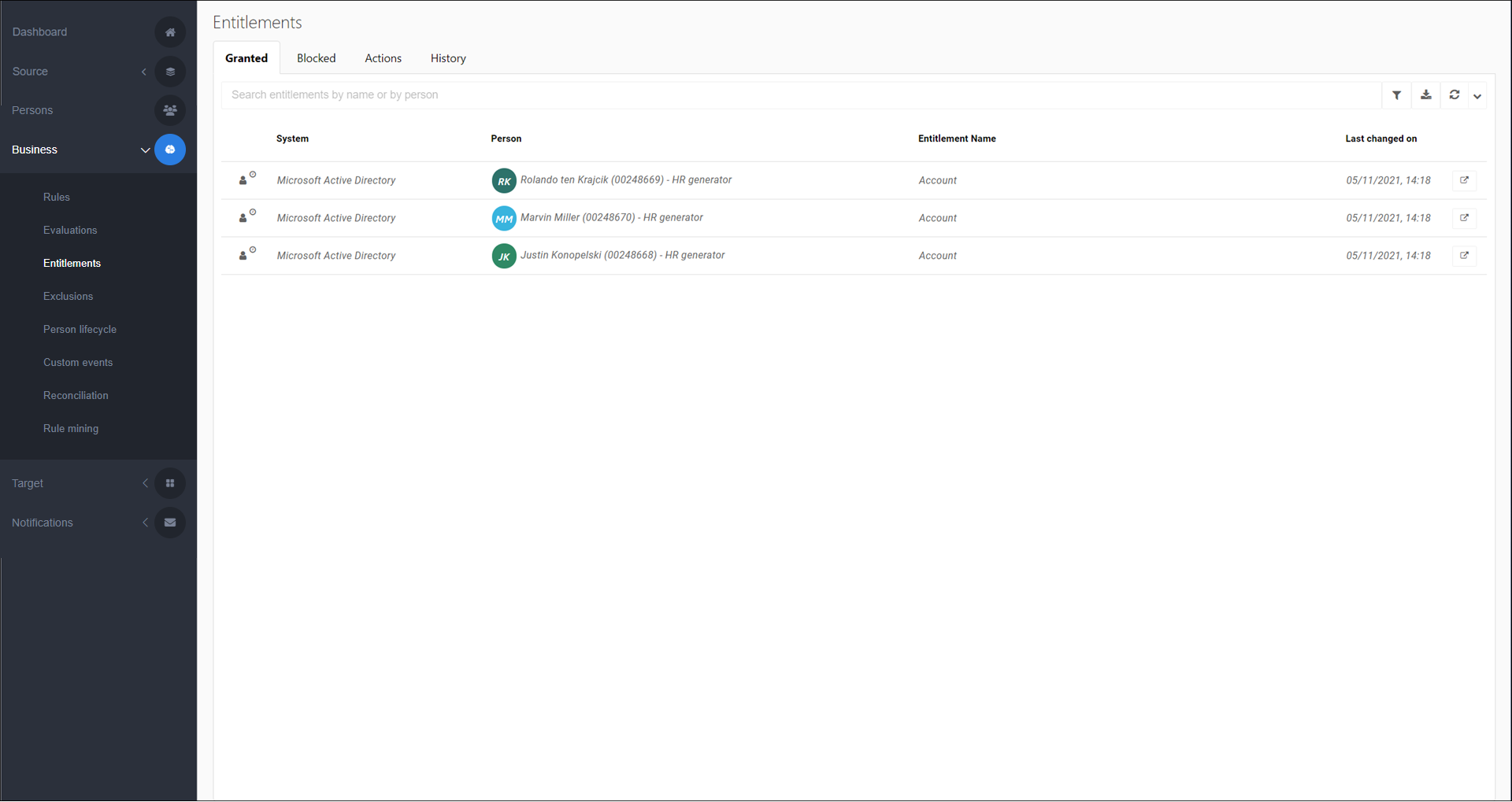Viewport: 1512px width, 802px height.
Task: Switch to the History tab
Action: [x=448, y=58]
